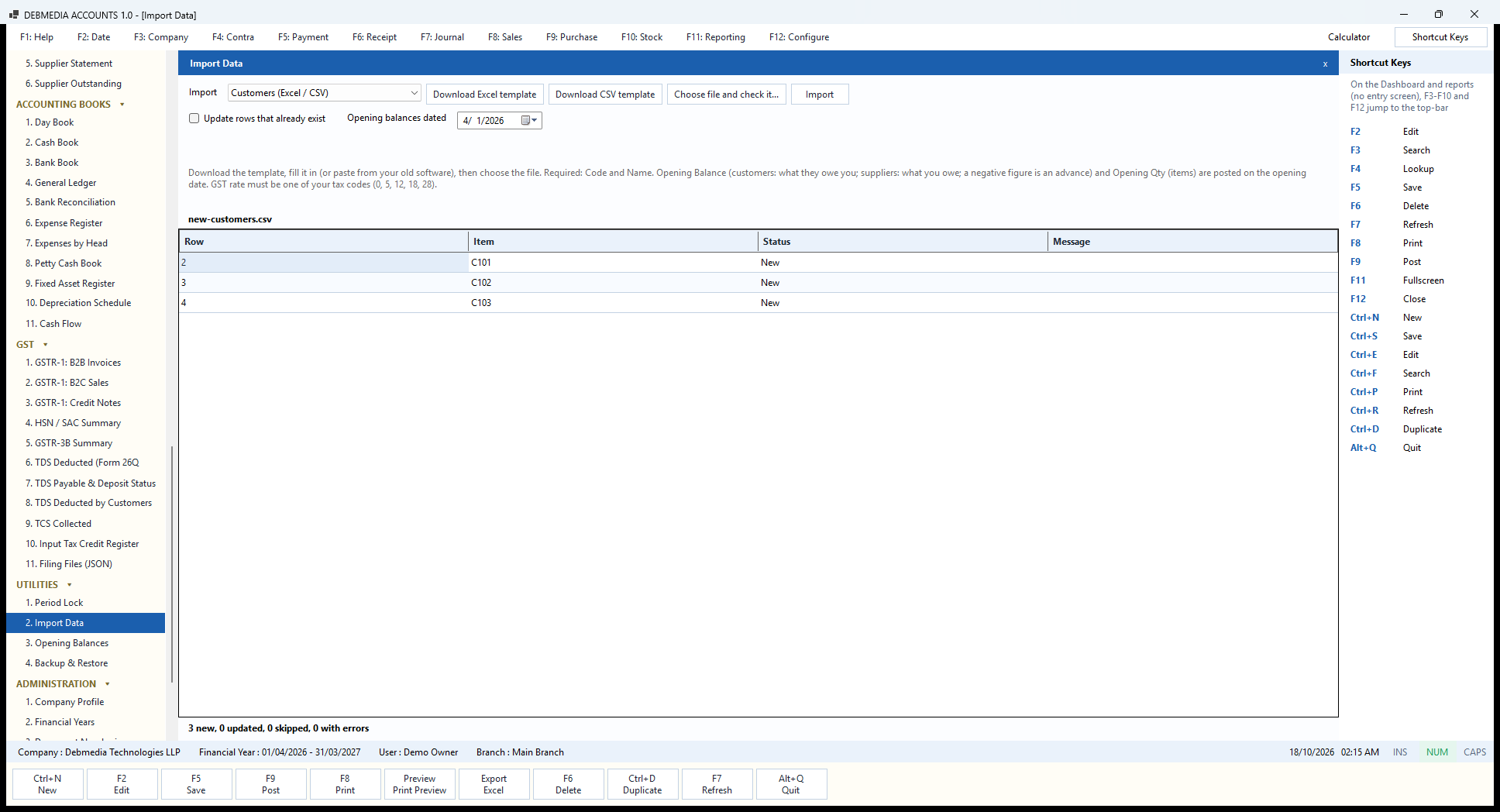The width and height of the screenshot is (1500, 812).
Task: Open the Calculator
Action: coord(1349,37)
